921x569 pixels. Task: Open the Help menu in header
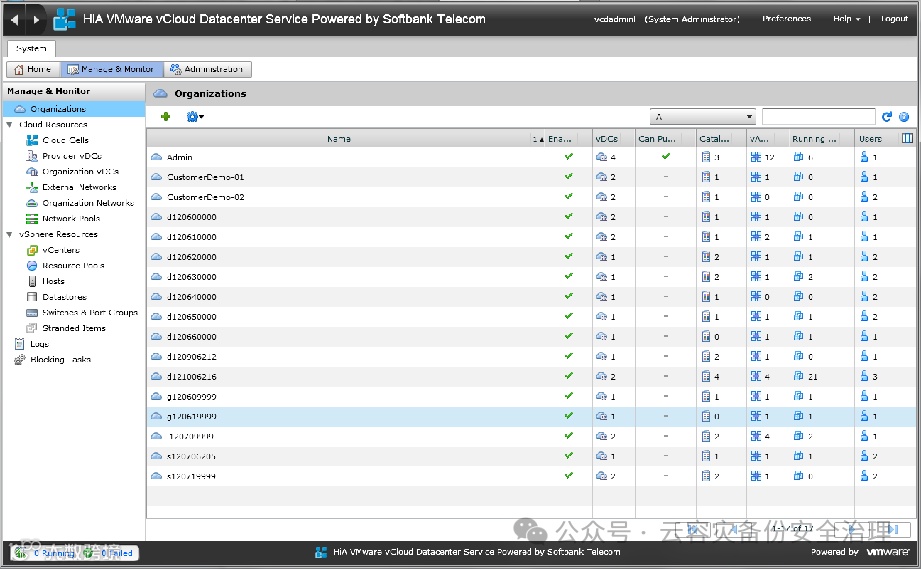[x=846, y=19]
